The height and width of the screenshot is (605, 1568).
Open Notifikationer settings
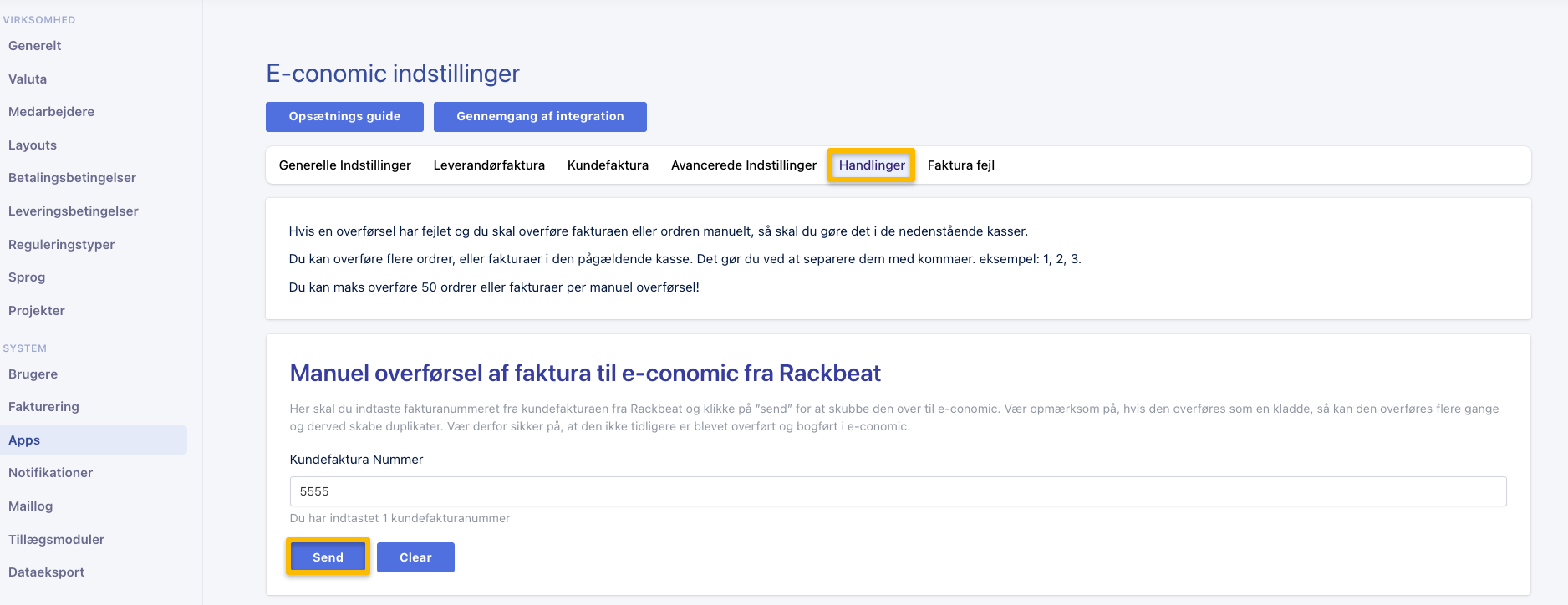(50, 473)
